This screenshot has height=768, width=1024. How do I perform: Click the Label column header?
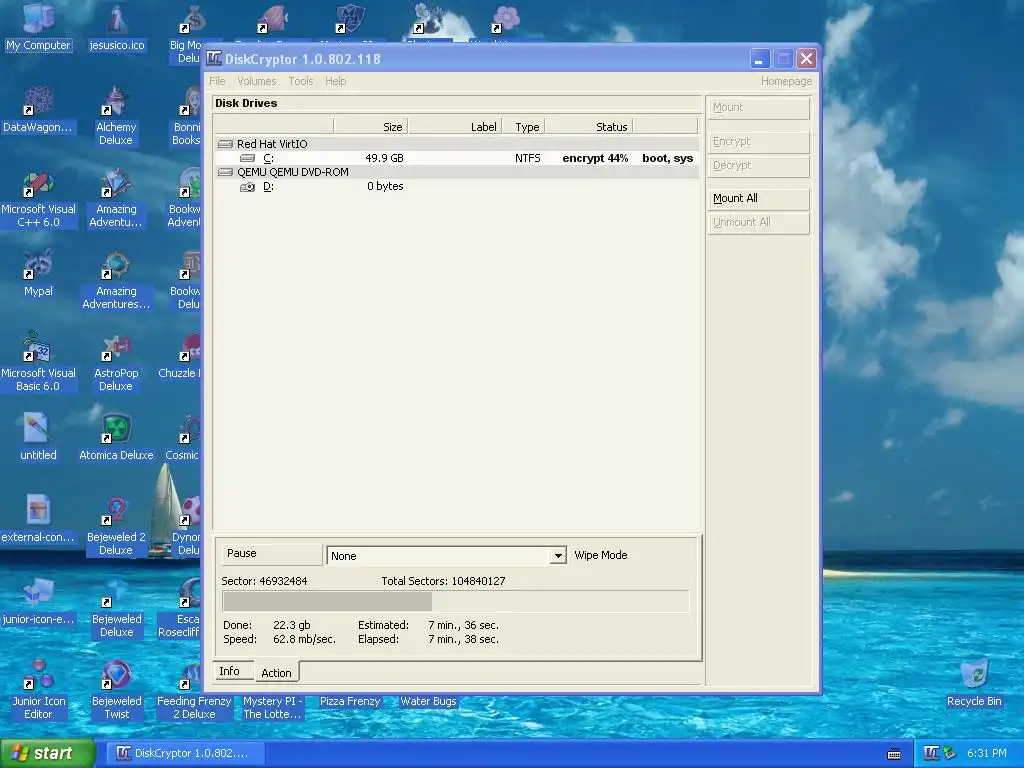[x=455, y=127]
